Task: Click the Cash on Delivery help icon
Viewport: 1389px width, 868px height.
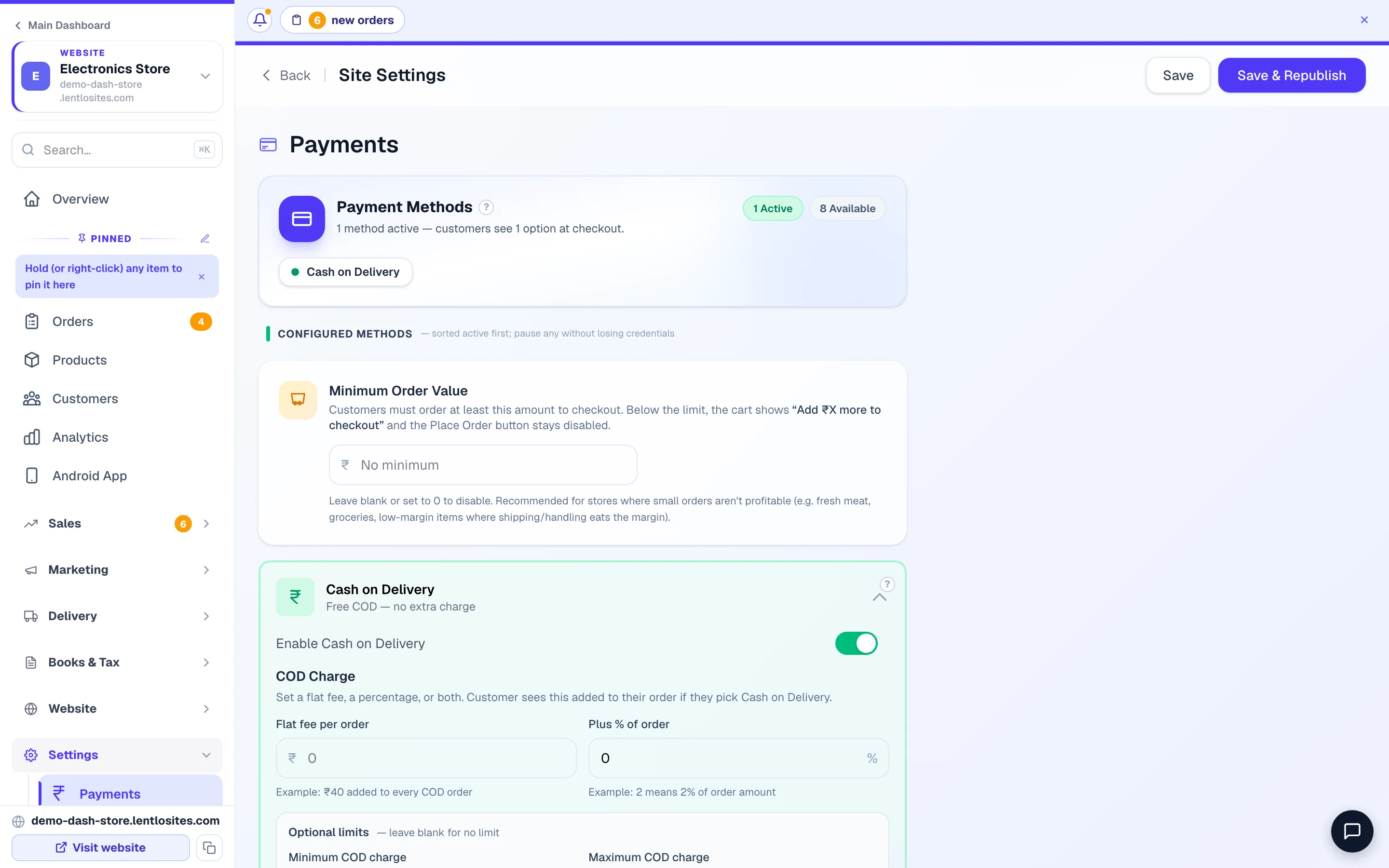Action: [x=887, y=584]
